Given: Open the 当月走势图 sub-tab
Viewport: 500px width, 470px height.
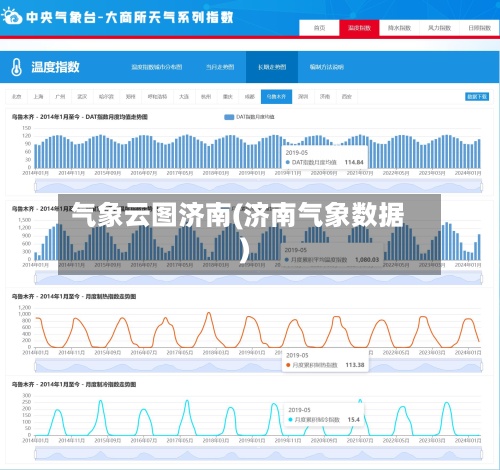Looking at the screenshot, I should 220,67.
